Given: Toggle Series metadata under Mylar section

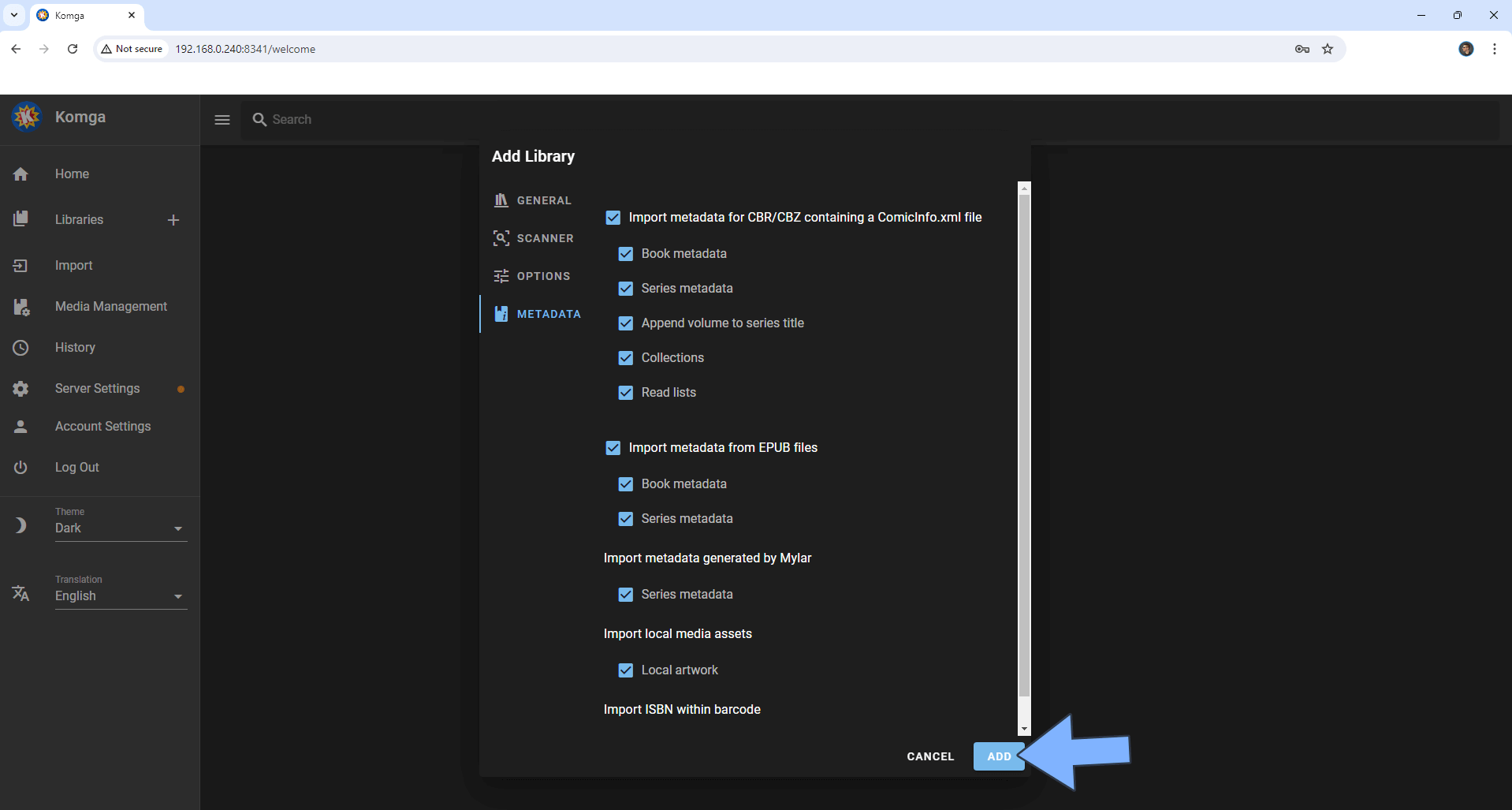Looking at the screenshot, I should (x=625, y=595).
